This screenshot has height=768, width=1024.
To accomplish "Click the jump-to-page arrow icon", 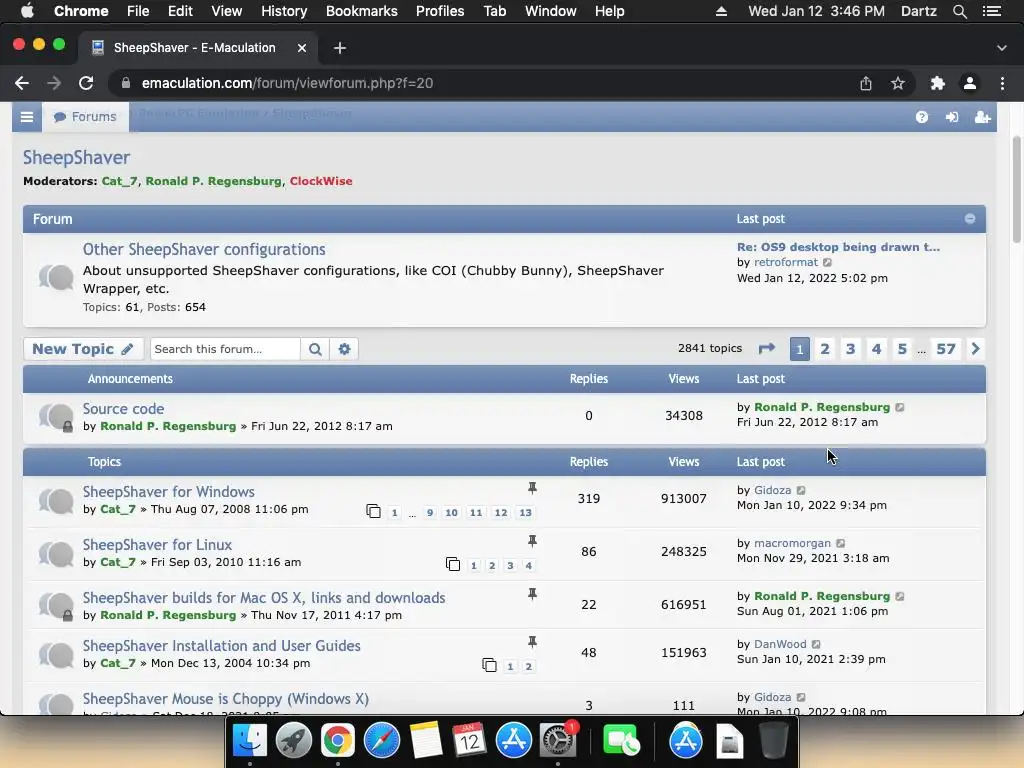I will (x=767, y=349).
